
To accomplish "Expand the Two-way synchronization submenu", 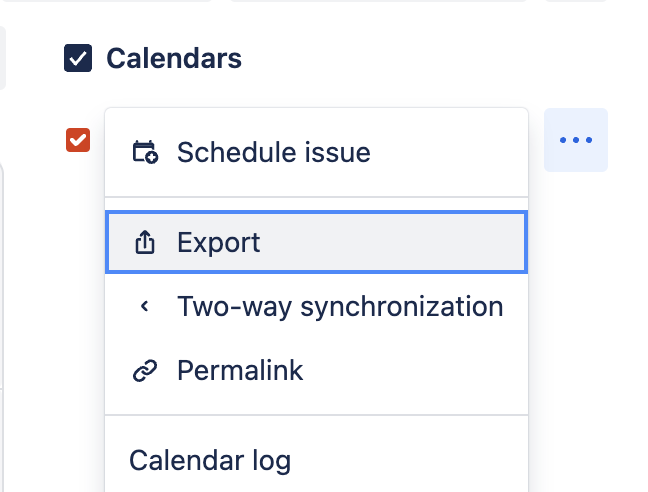I will (338, 307).
